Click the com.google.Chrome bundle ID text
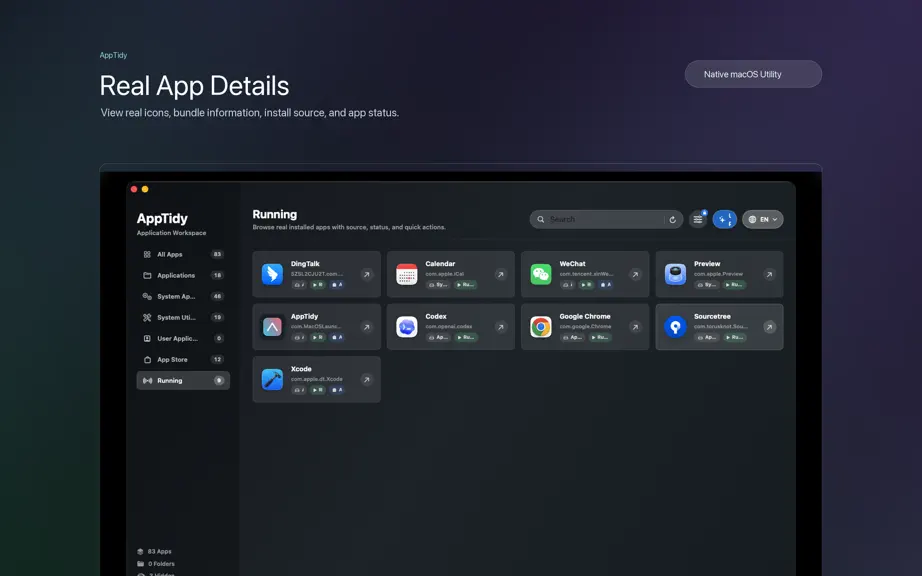Screen dimensions: 922x576 coord(586,326)
